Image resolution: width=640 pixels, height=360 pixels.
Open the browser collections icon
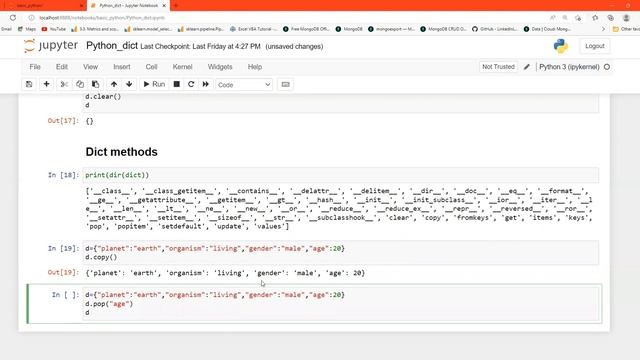pos(611,18)
